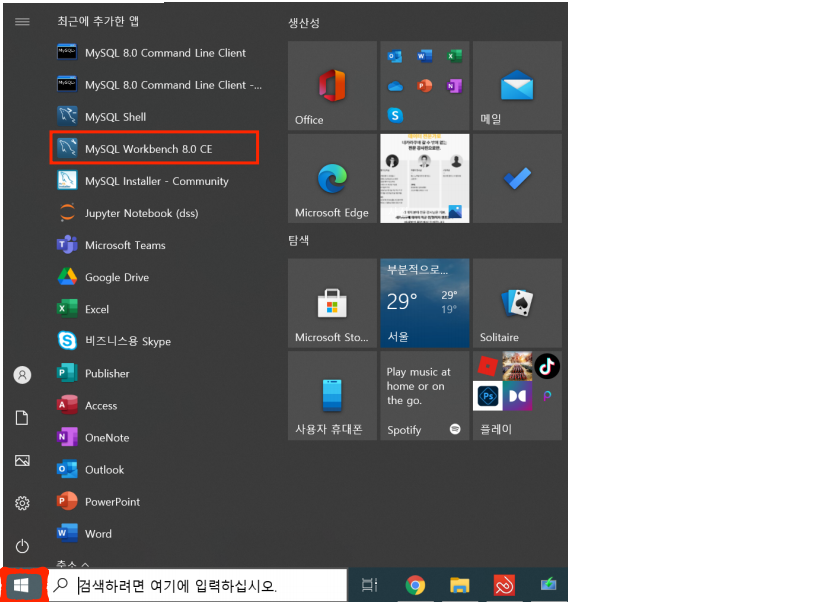Expand the Start menu hamburger navigation

point(22,21)
